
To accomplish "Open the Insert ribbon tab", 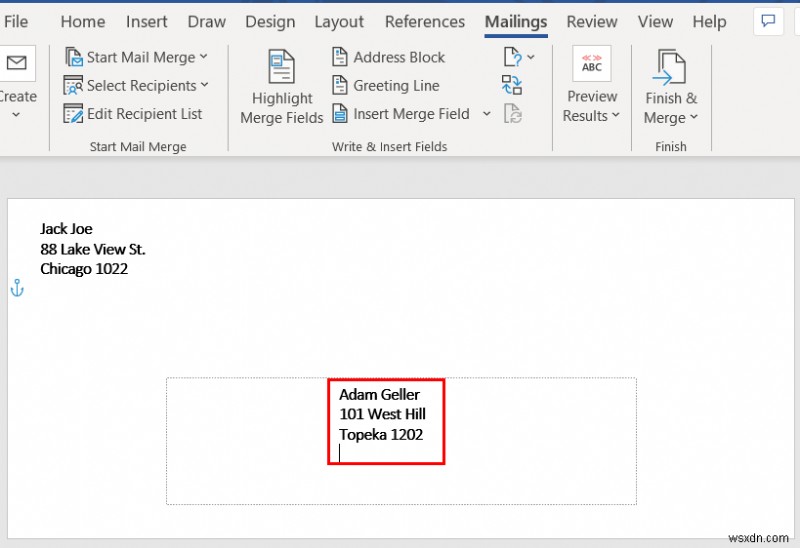I will click(x=146, y=21).
